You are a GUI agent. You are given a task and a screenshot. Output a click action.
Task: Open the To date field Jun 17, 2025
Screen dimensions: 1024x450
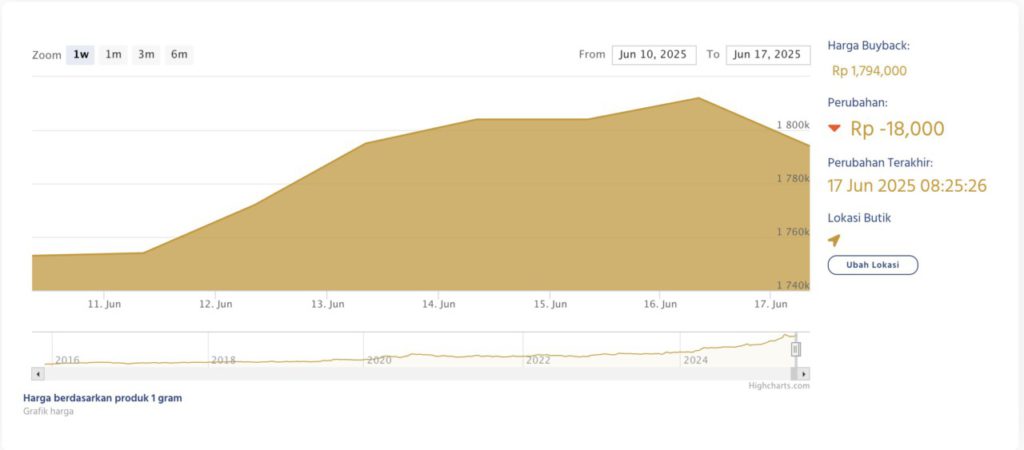pos(767,55)
